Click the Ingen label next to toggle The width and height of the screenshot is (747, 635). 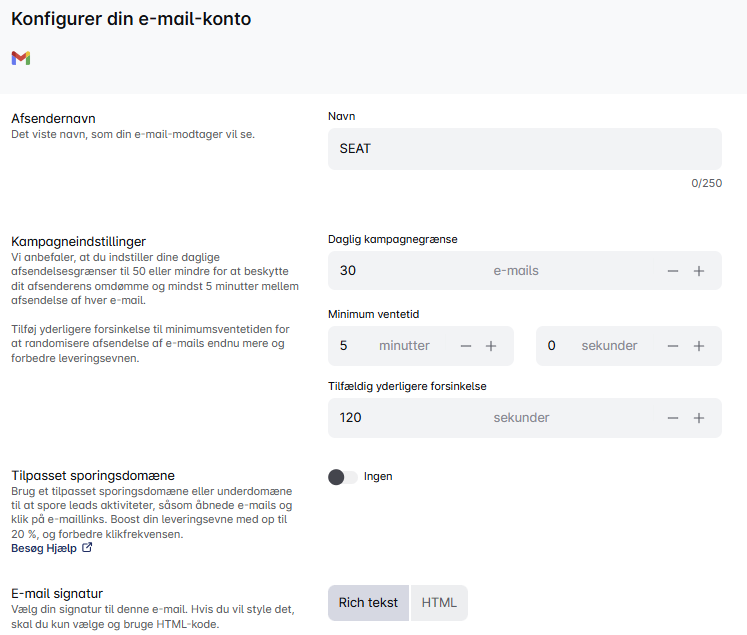tap(378, 477)
